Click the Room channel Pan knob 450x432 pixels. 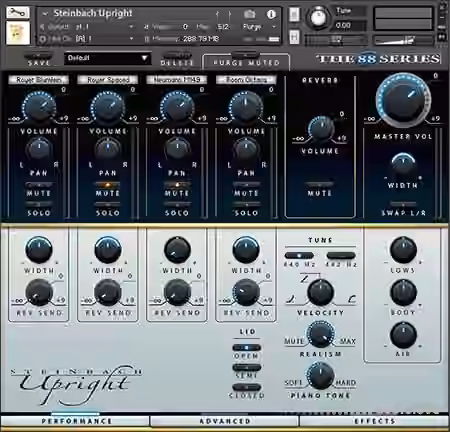point(246,149)
